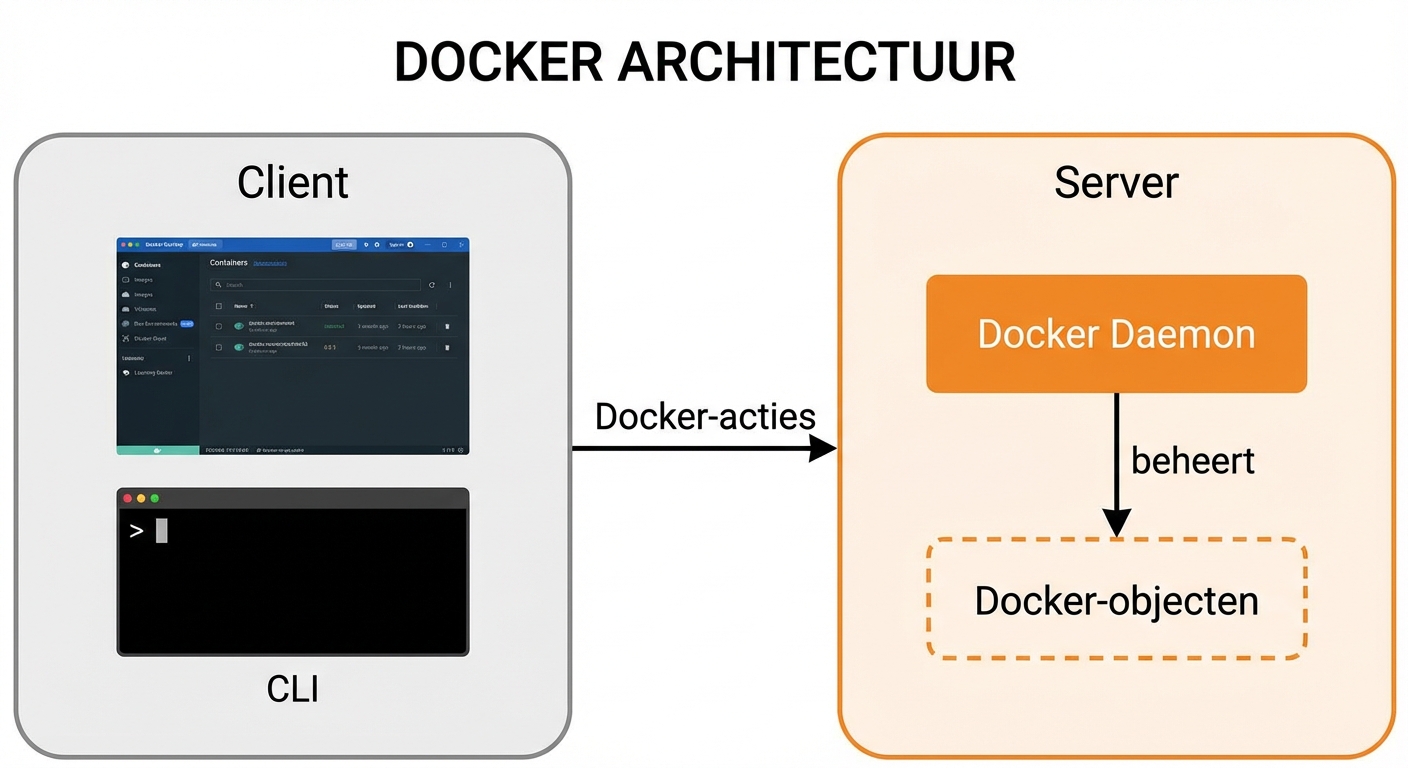Open the three-dot overflow menu beside refresh
Image resolution: width=1408 pixels, height=768 pixels.
point(450,285)
